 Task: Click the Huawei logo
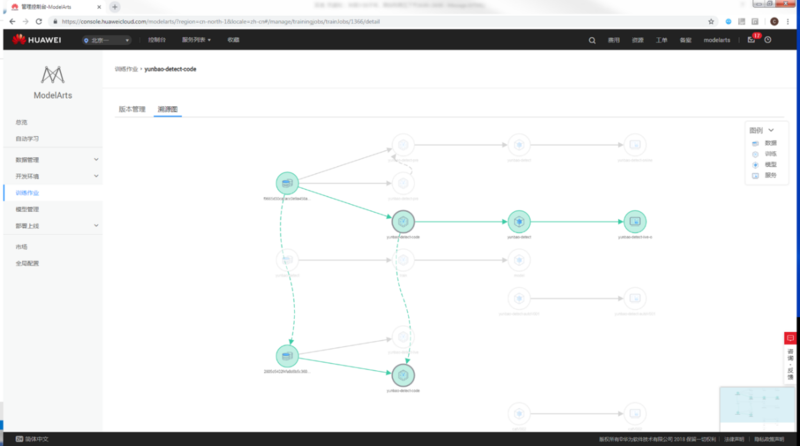pos(37,40)
